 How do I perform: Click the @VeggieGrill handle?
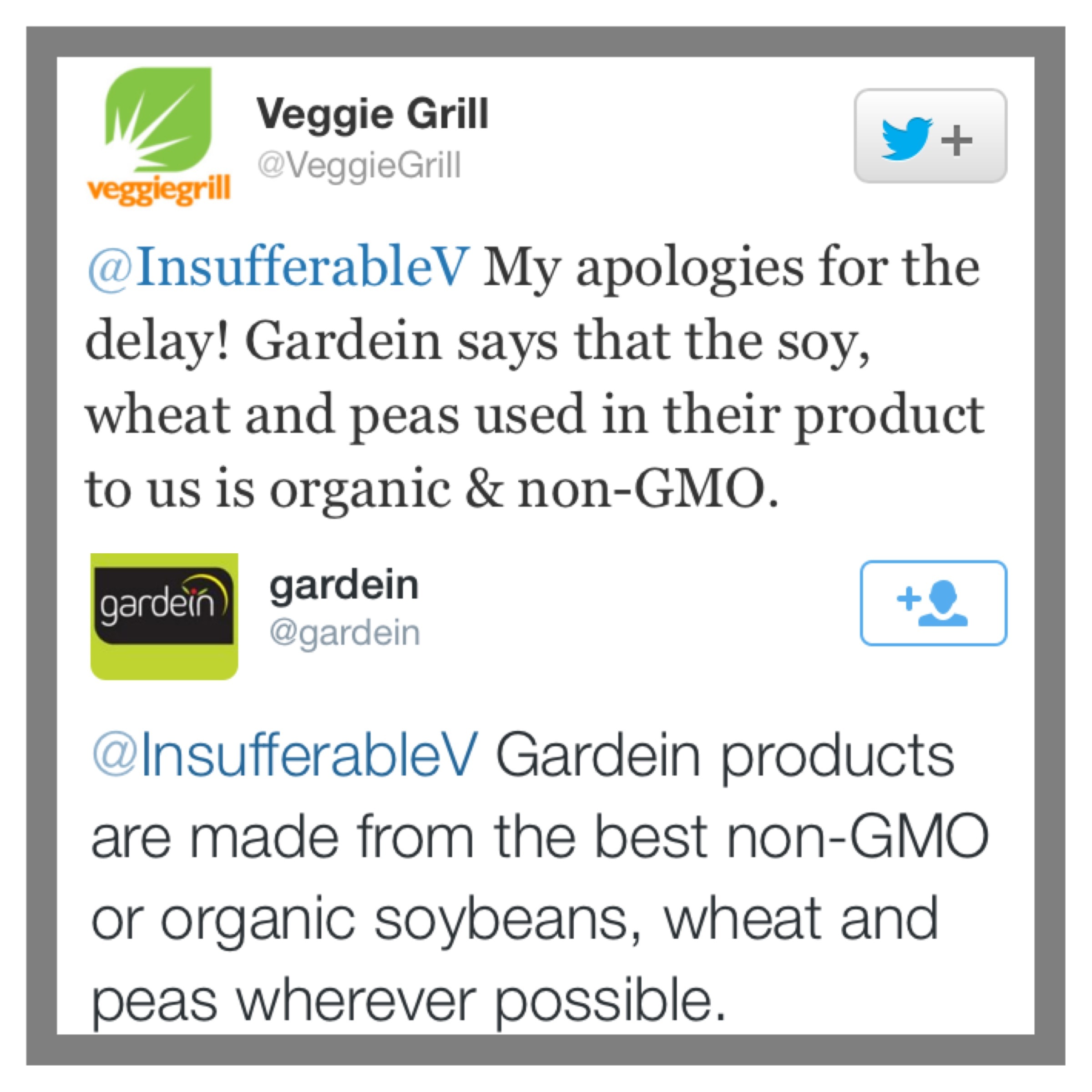(x=359, y=166)
